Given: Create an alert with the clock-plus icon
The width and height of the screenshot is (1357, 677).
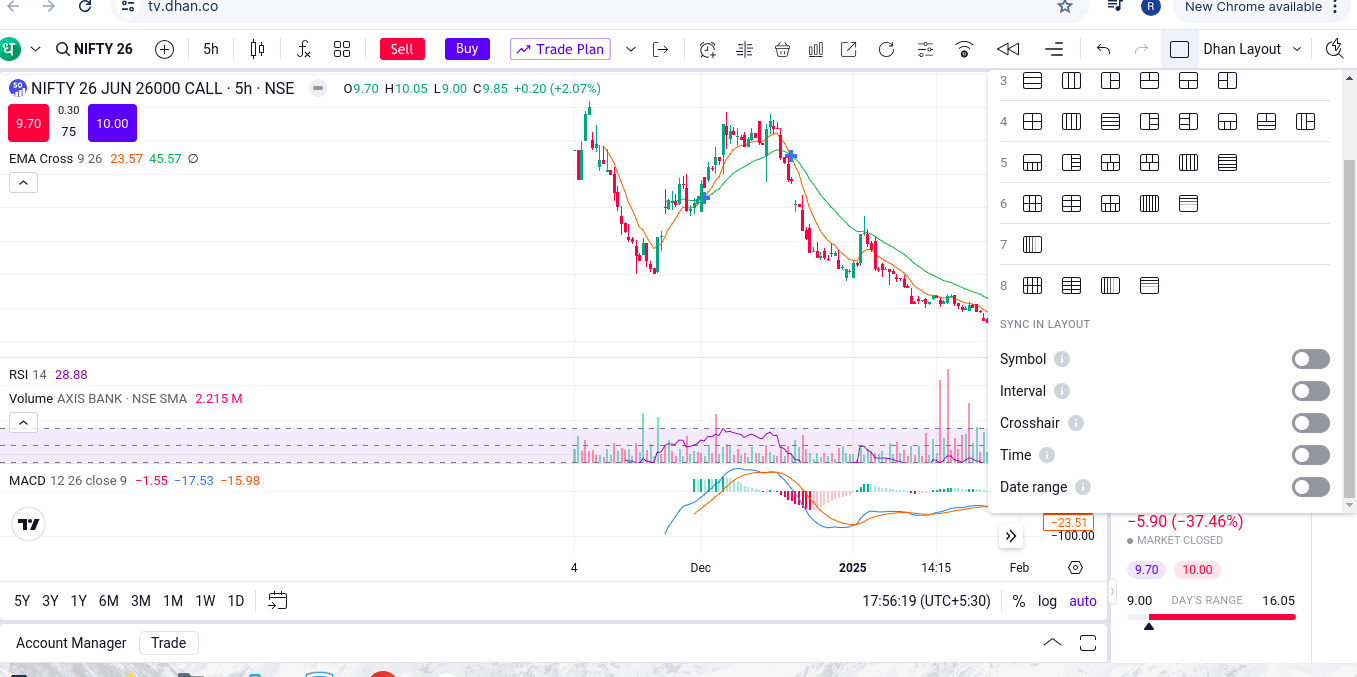Looking at the screenshot, I should 708,49.
